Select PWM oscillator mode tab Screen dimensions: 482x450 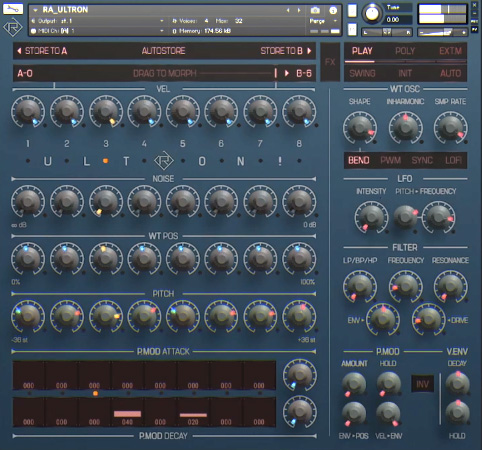390,160
